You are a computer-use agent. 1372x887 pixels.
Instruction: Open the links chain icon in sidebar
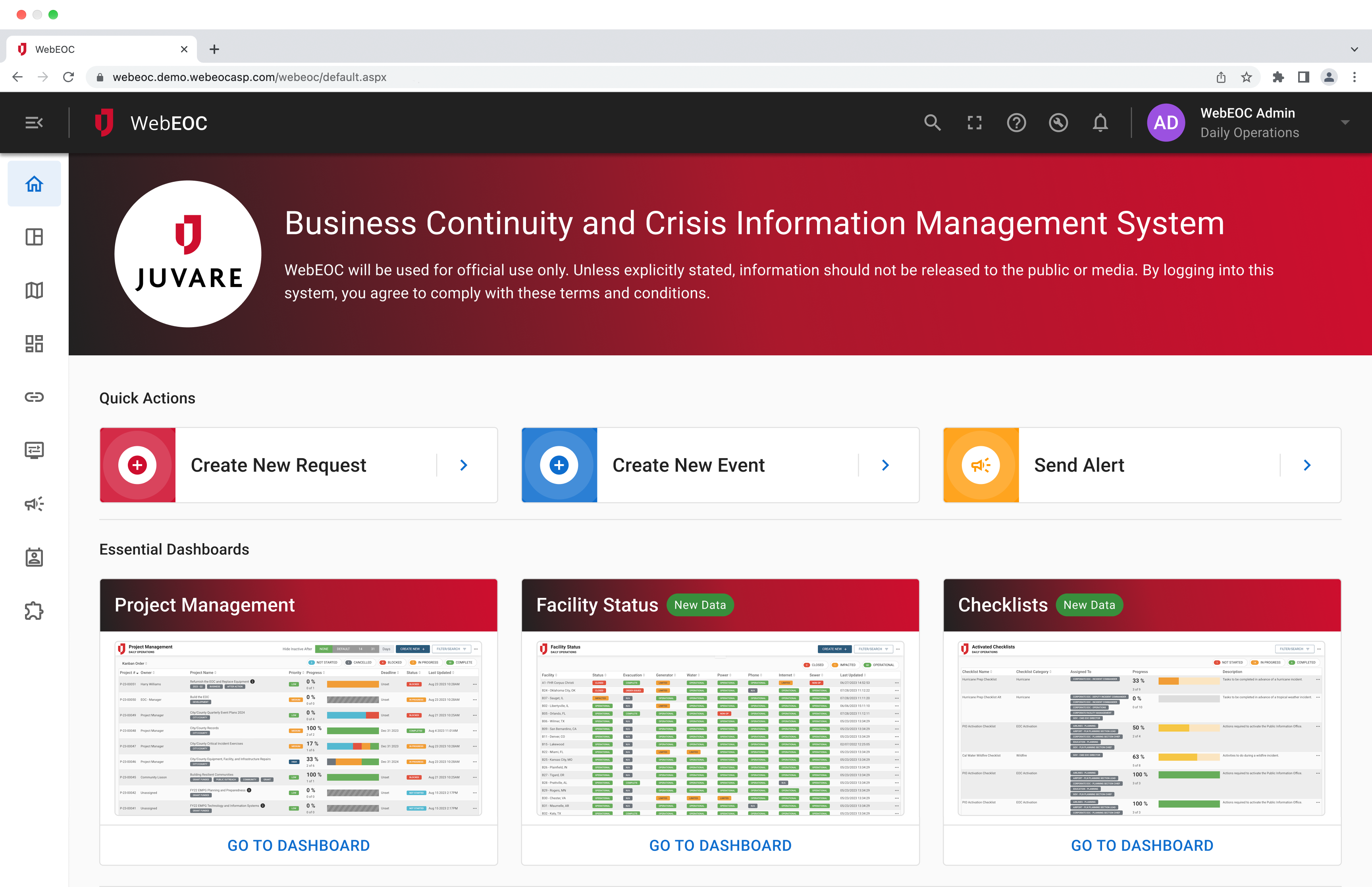tap(34, 397)
